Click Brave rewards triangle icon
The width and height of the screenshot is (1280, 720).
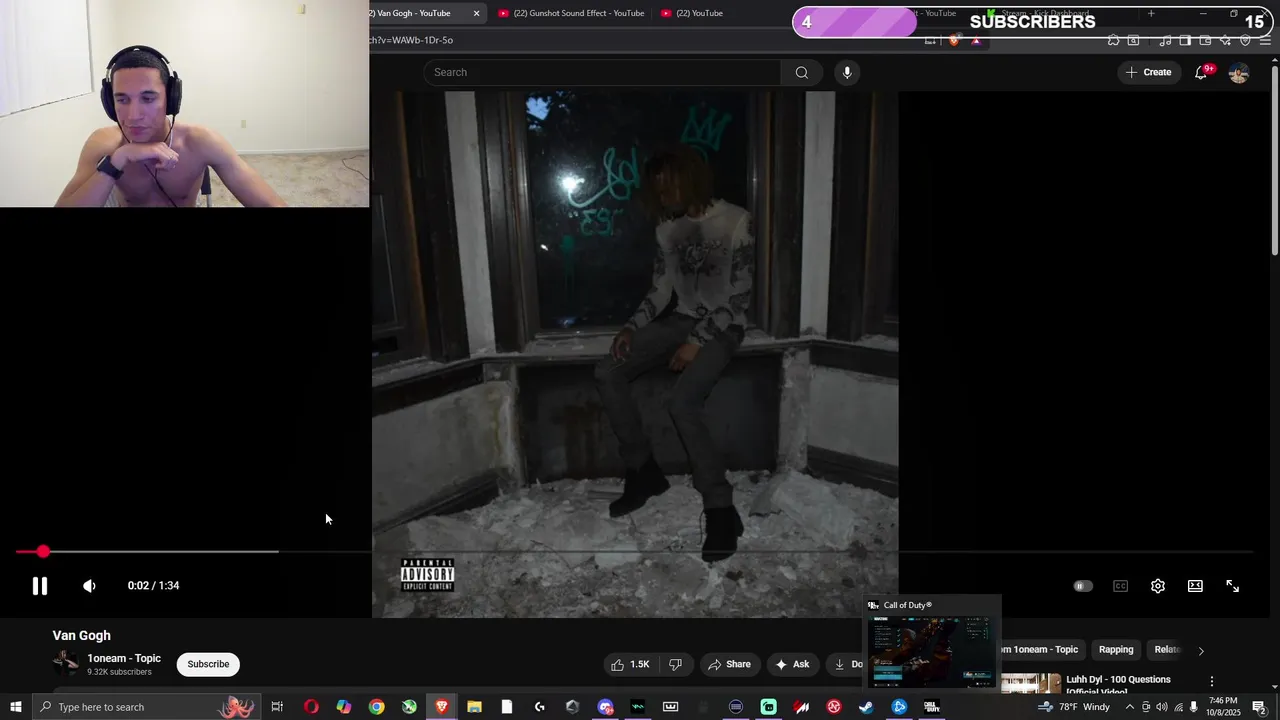pyautogui.click(x=976, y=40)
